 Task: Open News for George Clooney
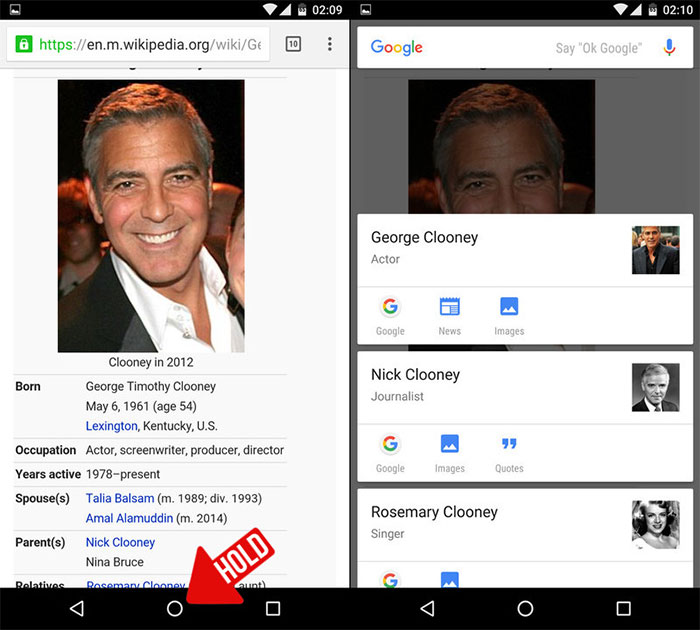[x=450, y=315]
